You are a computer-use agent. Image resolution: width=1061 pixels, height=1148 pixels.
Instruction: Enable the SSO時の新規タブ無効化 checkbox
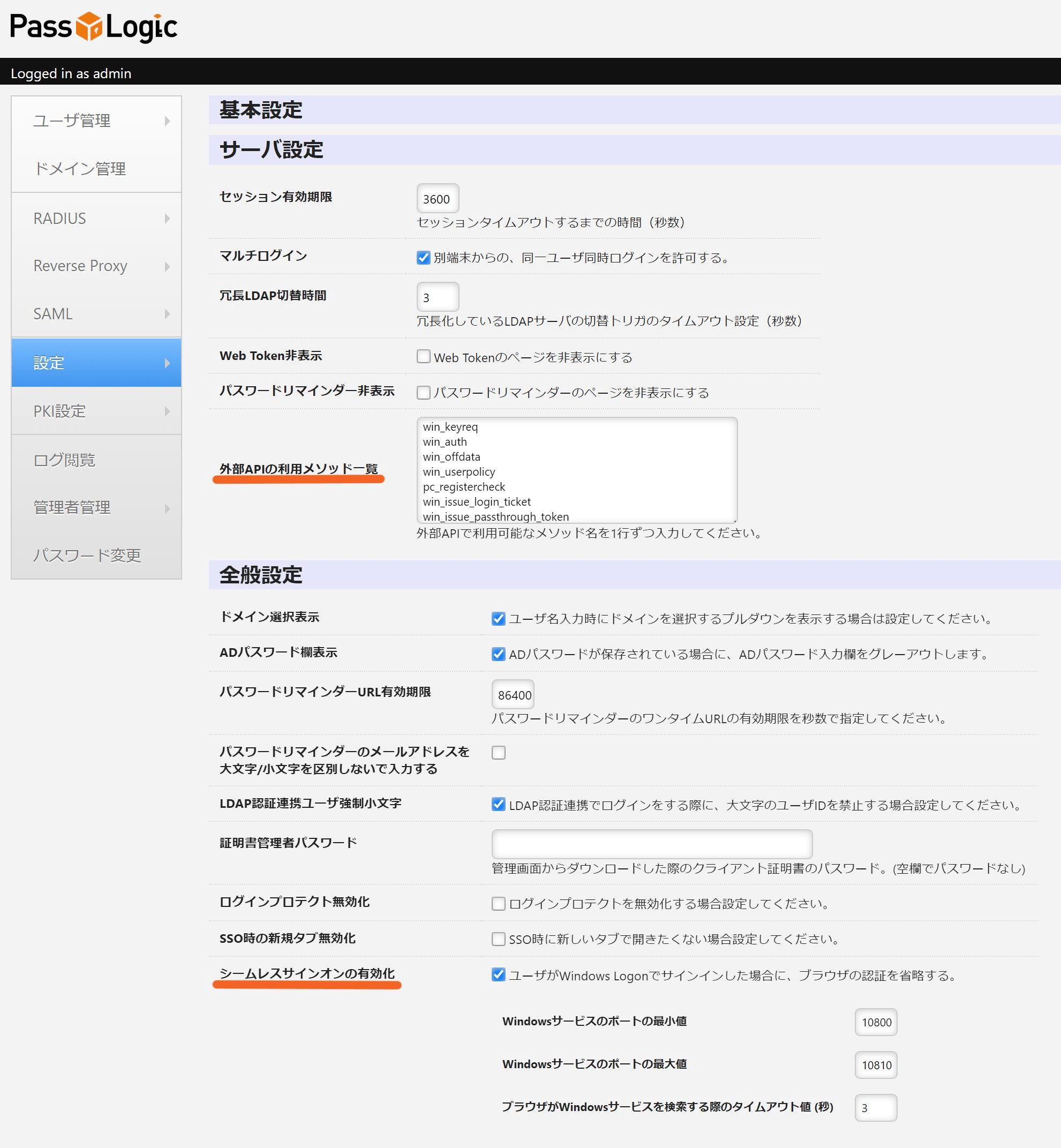tap(498, 939)
